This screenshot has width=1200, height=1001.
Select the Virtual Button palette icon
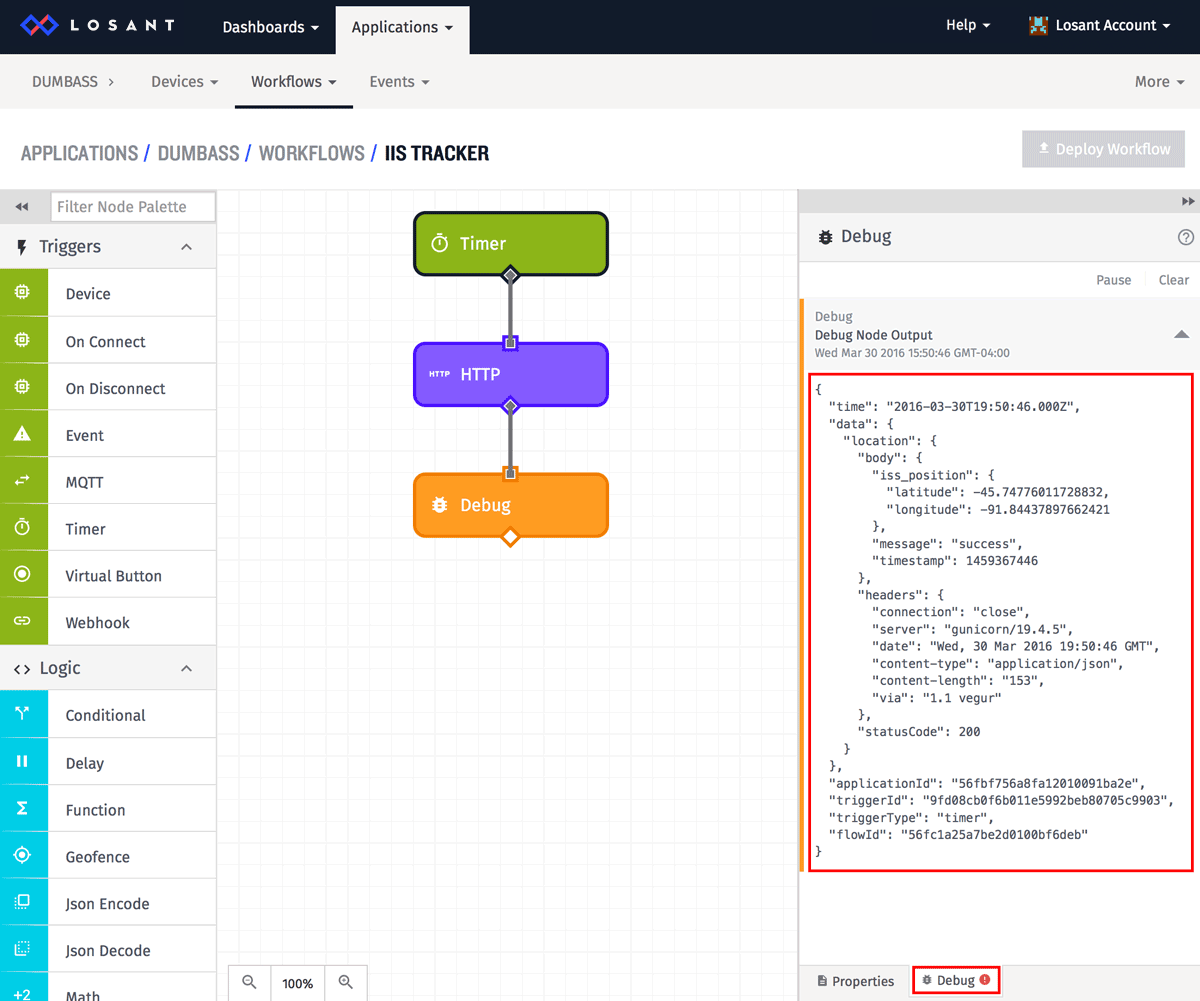coord(23,575)
